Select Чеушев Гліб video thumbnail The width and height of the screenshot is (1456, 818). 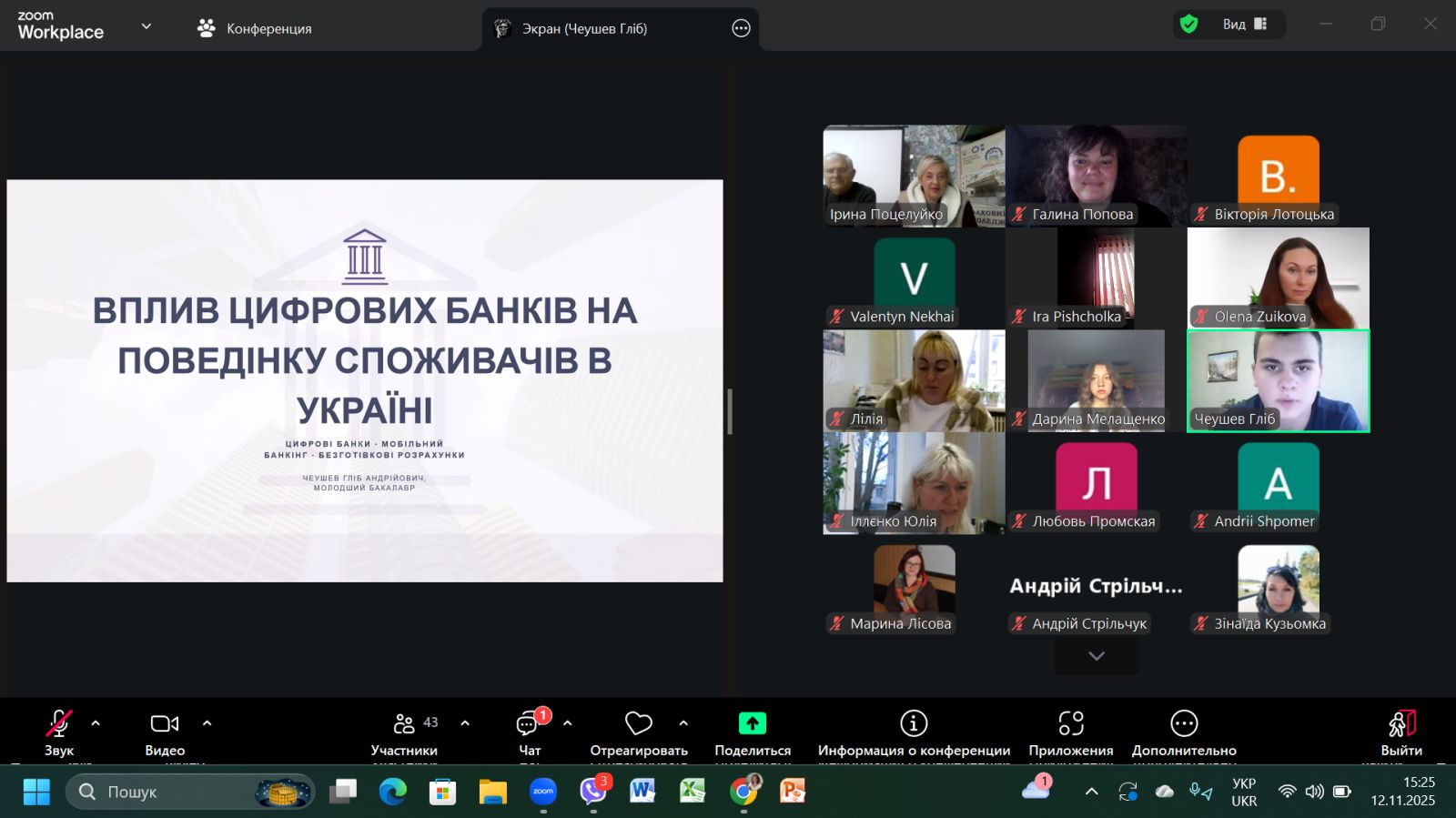(x=1278, y=380)
